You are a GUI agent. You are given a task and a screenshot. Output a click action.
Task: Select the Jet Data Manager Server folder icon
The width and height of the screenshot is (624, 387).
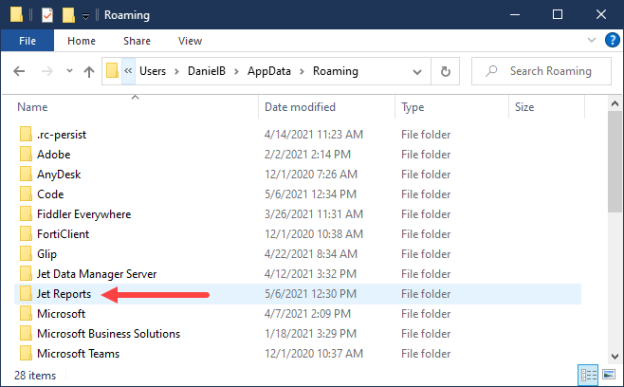click(x=26, y=274)
